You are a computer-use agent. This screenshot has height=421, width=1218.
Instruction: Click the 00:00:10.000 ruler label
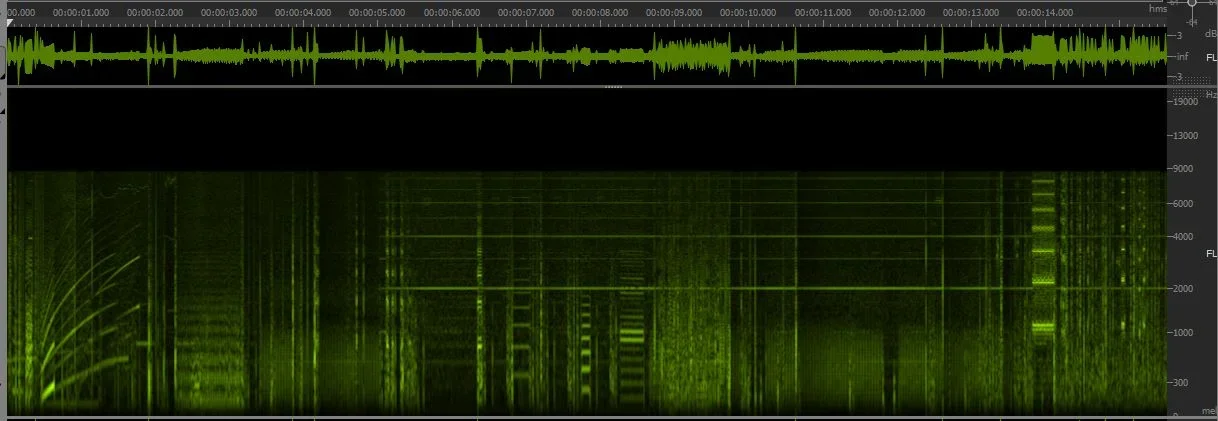pyautogui.click(x=748, y=13)
